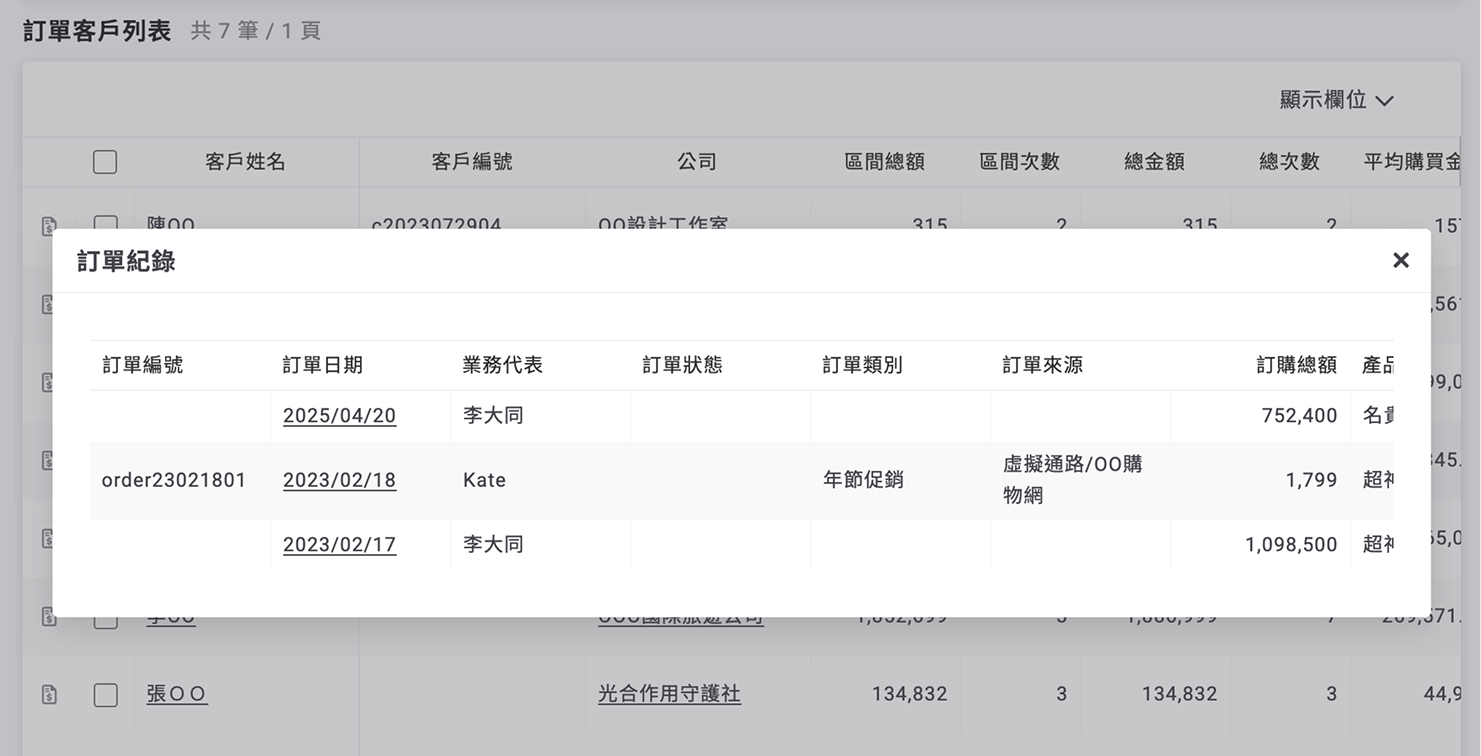Open the customer profile for 李OO

[170, 616]
